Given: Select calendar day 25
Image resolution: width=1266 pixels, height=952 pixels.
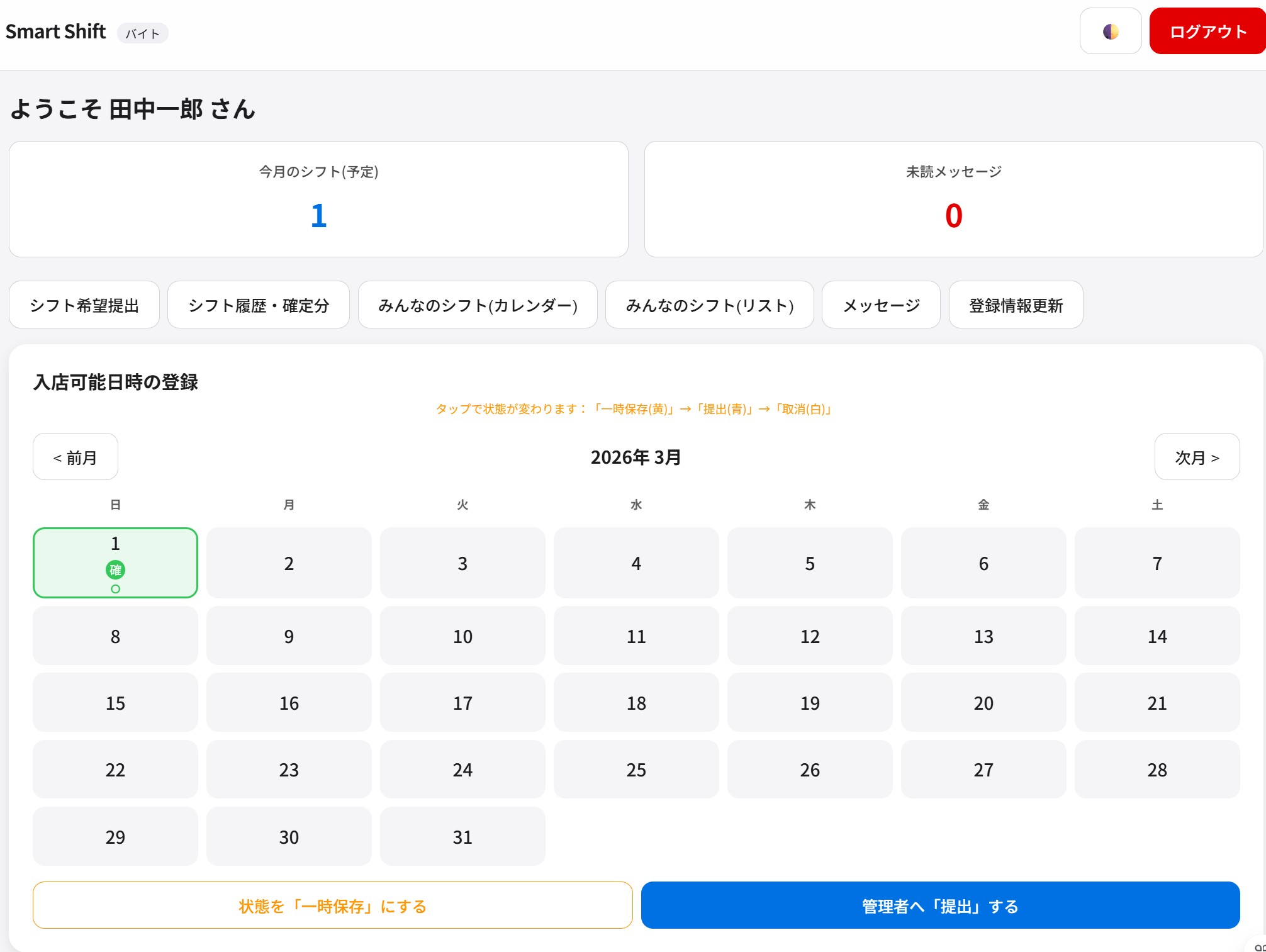Looking at the screenshot, I should point(636,769).
